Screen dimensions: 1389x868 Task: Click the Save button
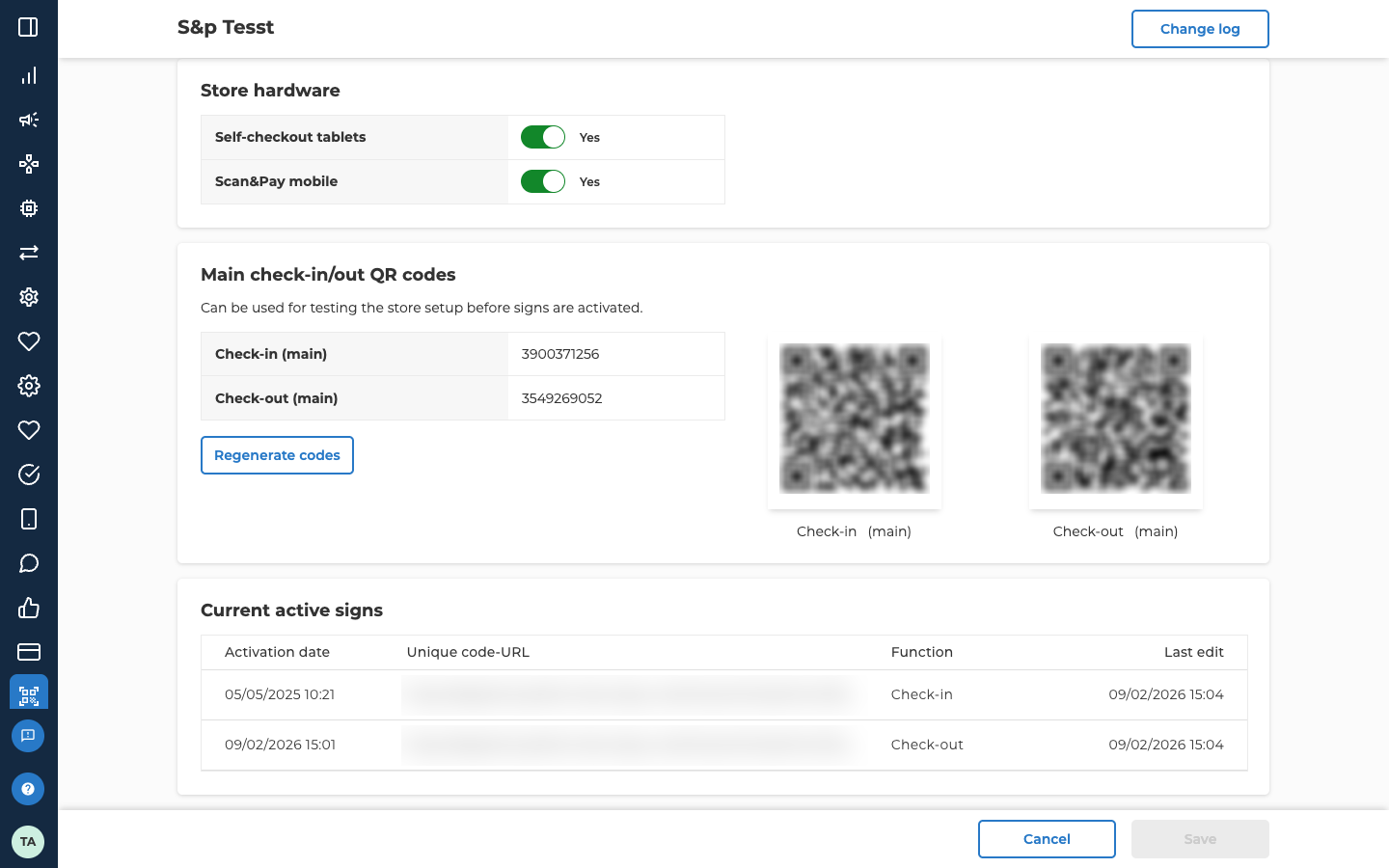(1200, 839)
